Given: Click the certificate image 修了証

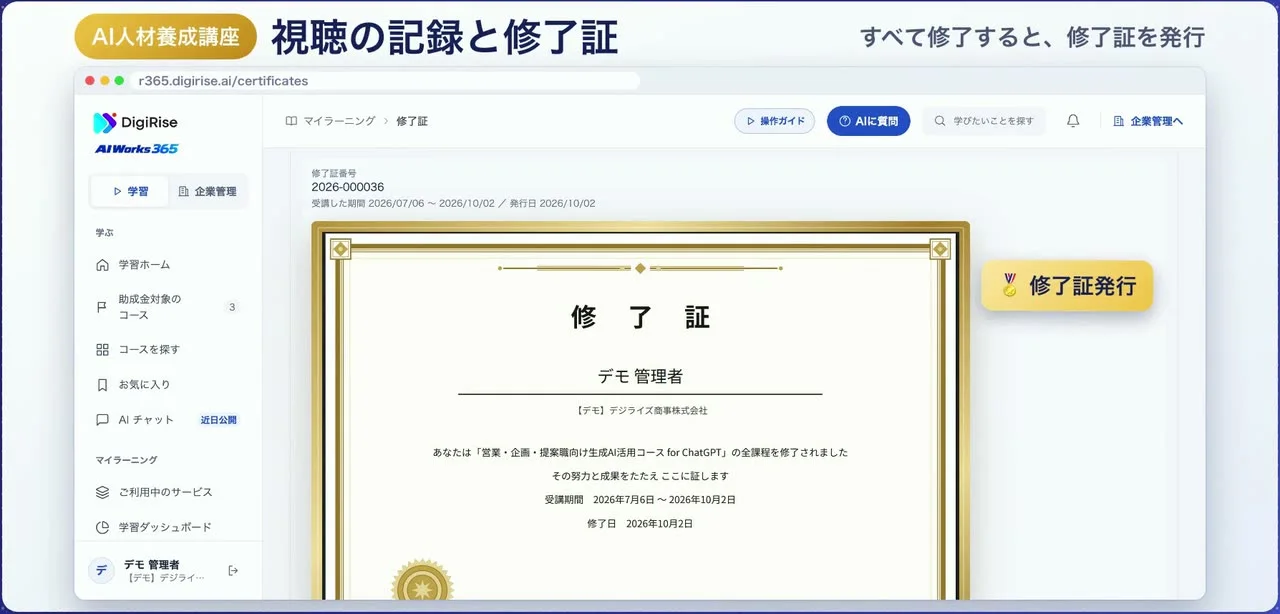Looking at the screenshot, I should click(x=640, y=410).
